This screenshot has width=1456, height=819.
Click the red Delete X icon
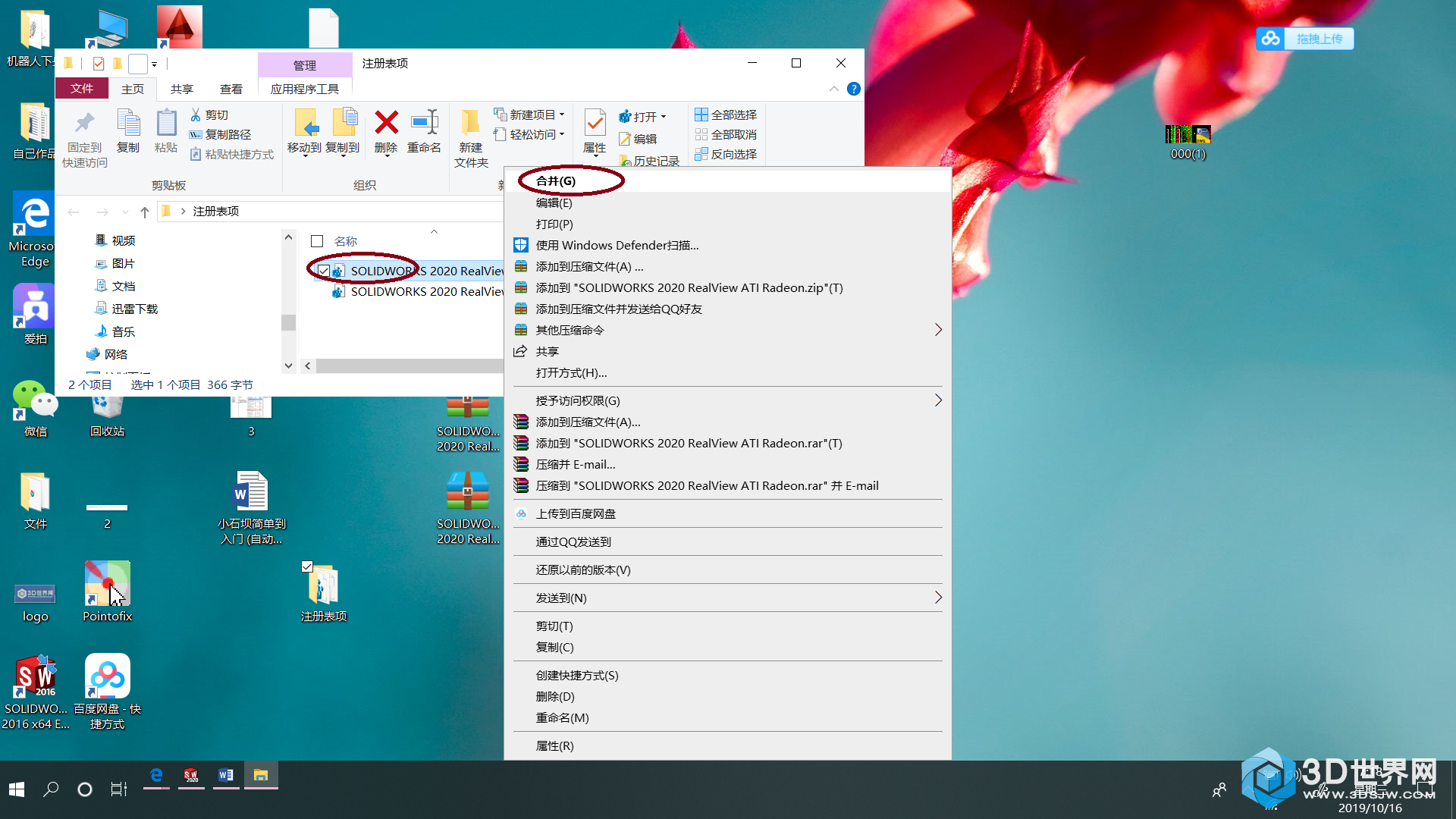[x=386, y=122]
